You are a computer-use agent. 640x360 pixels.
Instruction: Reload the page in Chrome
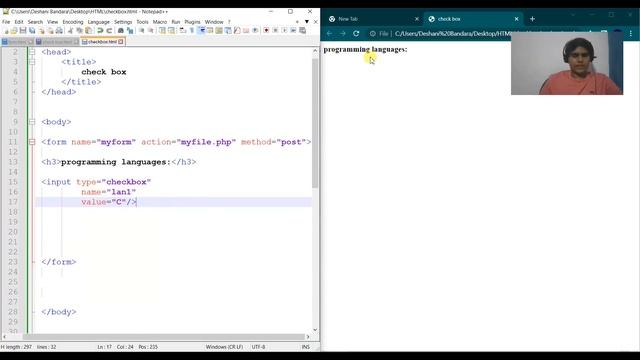click(x=356, y=33)
